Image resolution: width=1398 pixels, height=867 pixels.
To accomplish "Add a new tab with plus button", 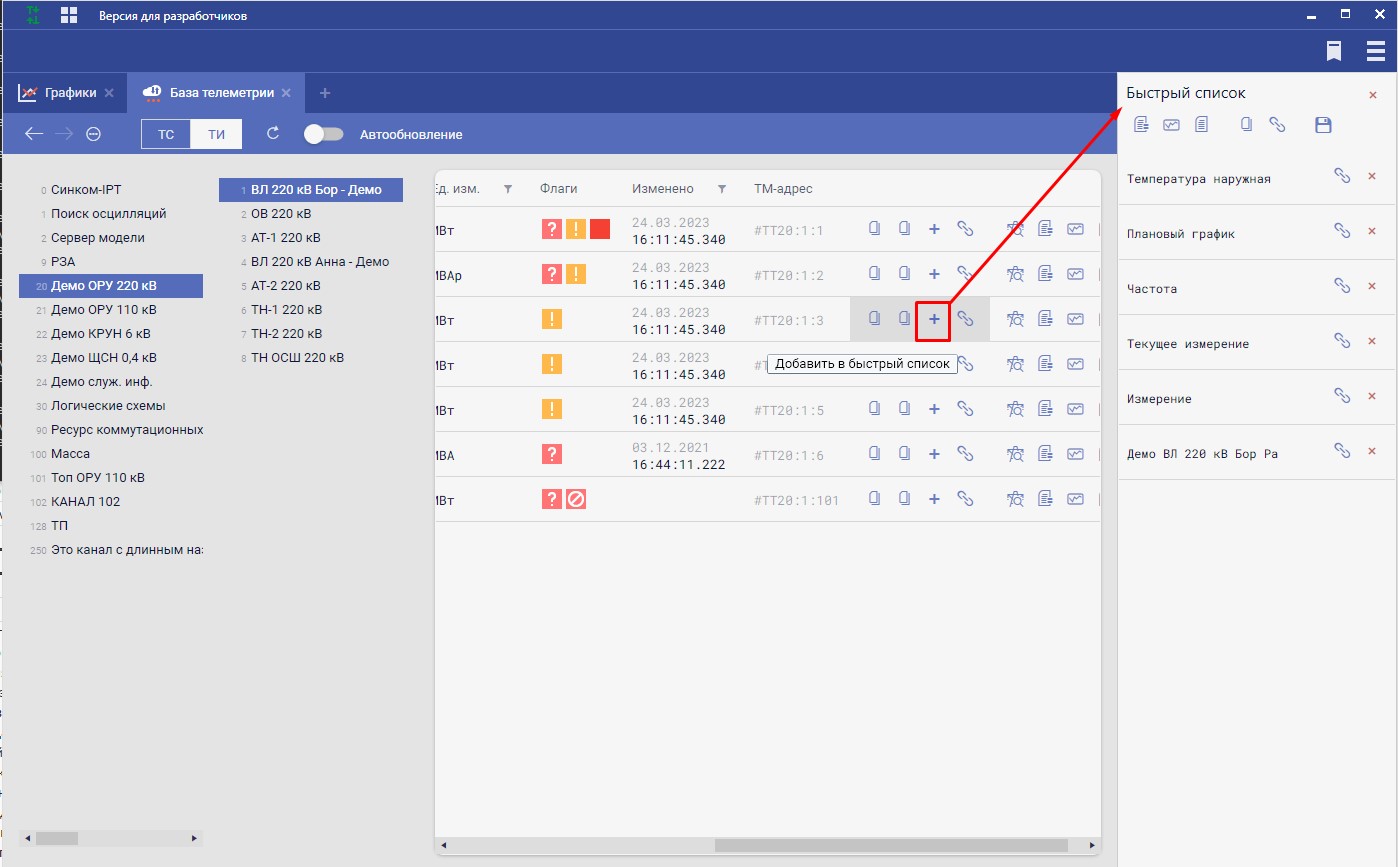I will pyautogui.click(x=324, y=93).
